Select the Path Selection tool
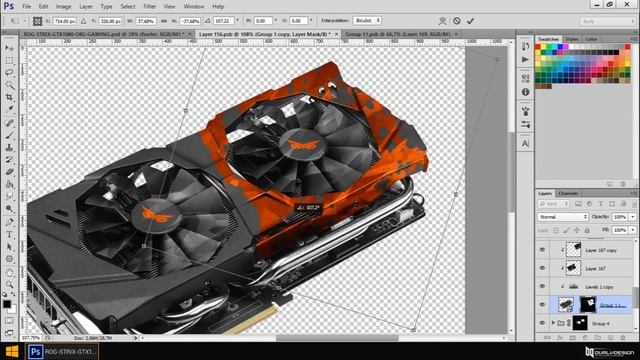The image size is (640, 360). (x=9, y=247)
